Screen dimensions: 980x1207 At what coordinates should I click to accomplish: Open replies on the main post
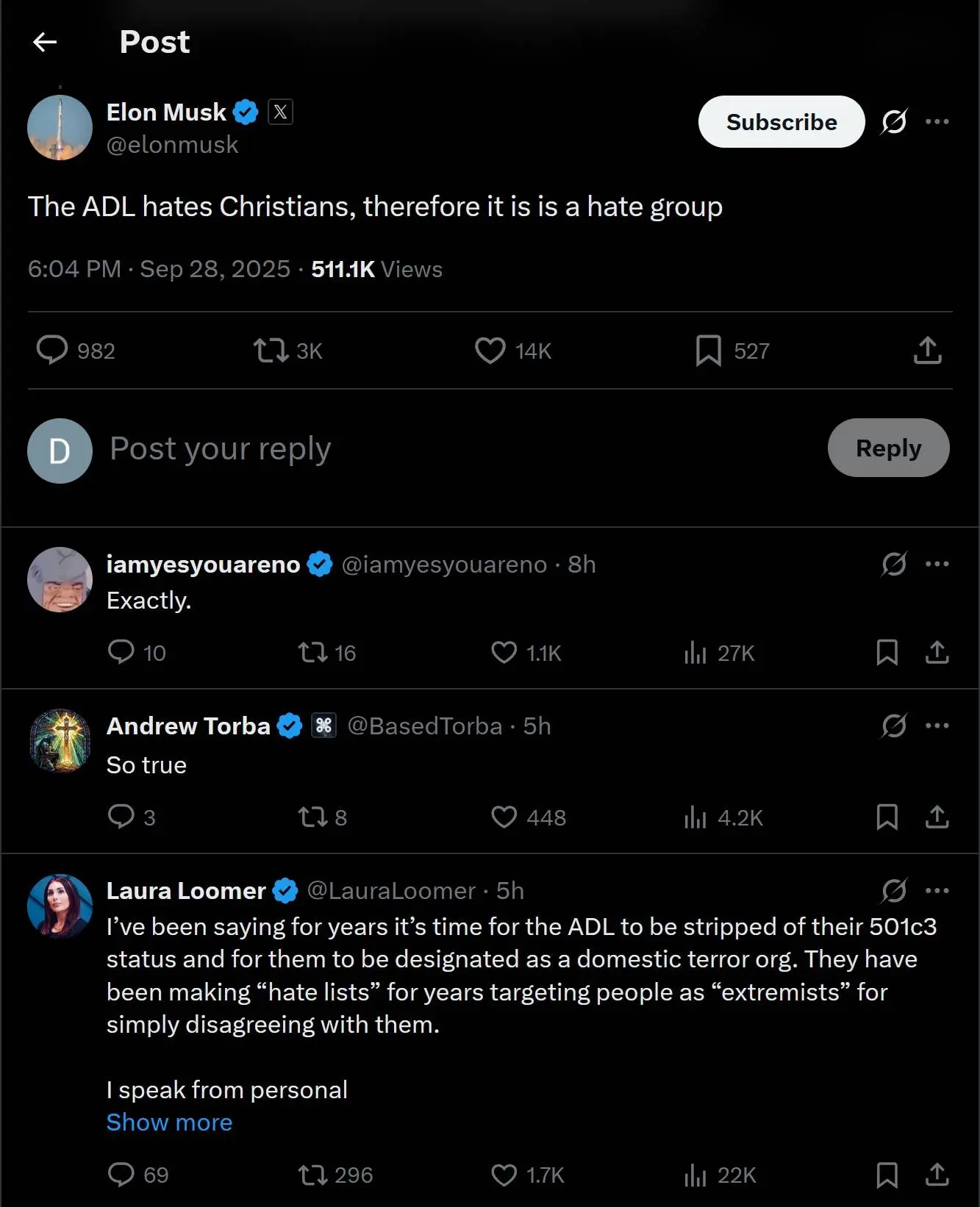[x=52, y=351]
